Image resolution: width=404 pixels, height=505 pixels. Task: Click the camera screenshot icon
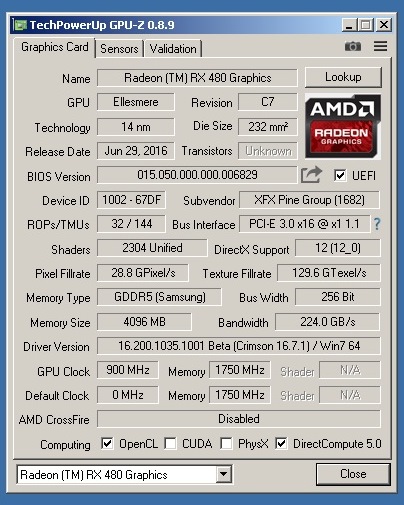coord(353,46)
